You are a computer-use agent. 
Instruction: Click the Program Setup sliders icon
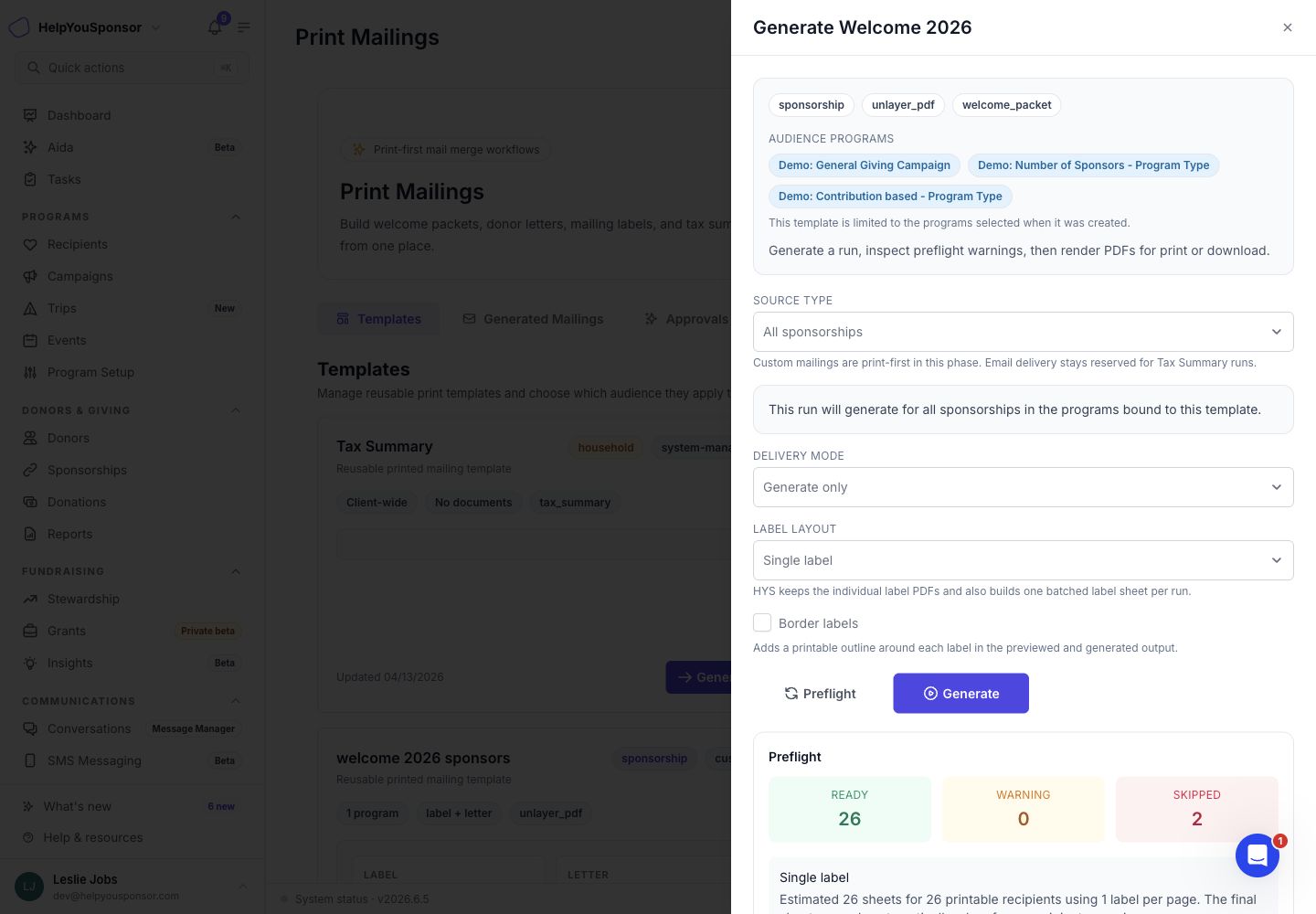30,372
